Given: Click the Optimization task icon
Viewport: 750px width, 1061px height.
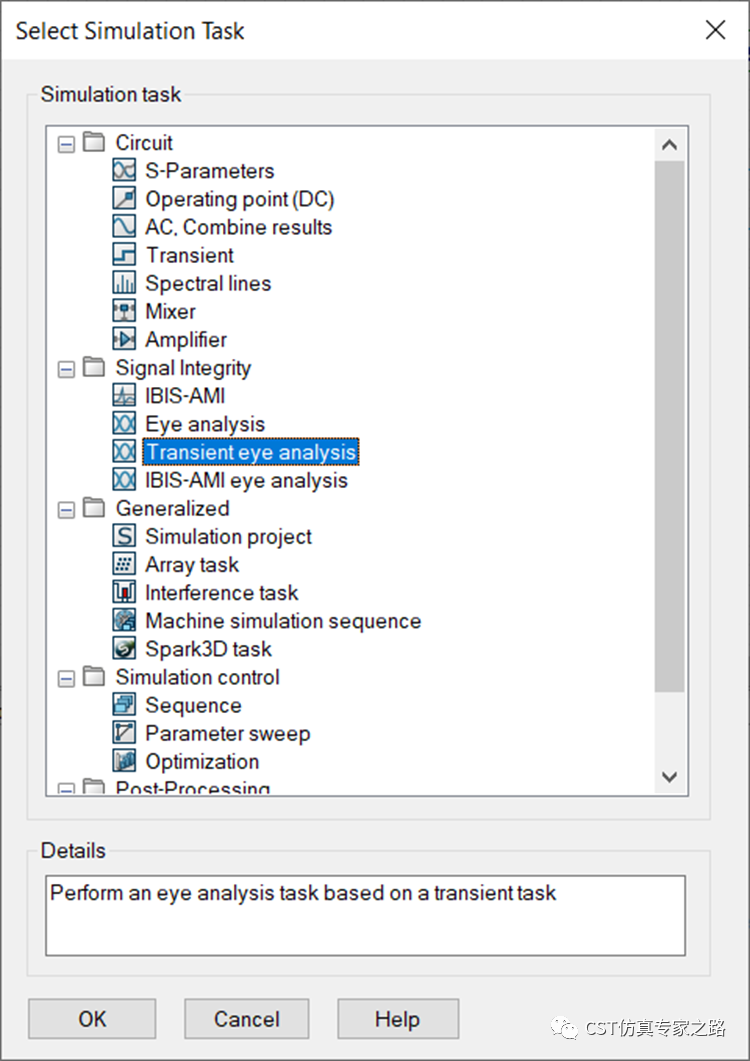Looking at the screenshot, I should pyautogui.click(x=124, y=761).
